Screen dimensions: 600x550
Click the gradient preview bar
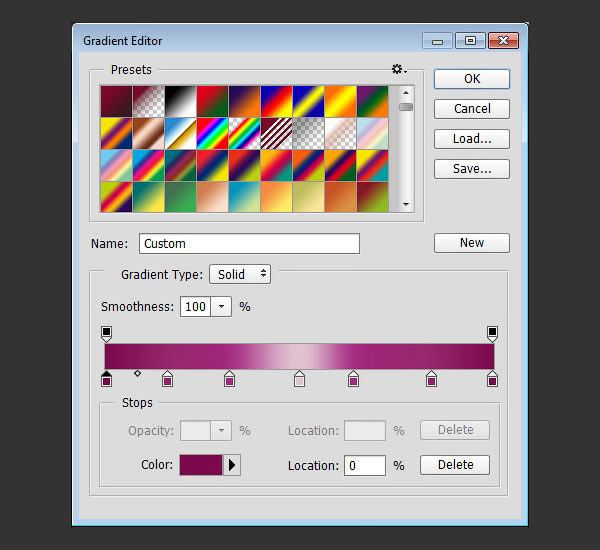299,356
